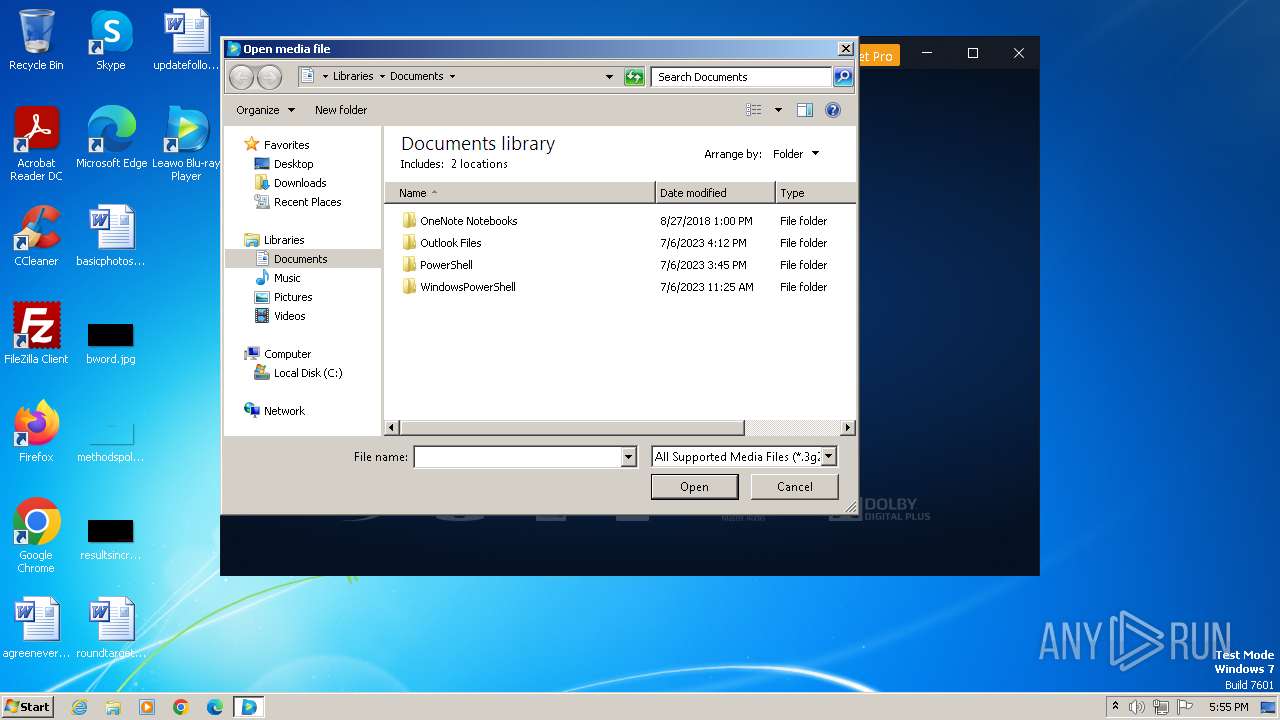This screenshot has width=1280, height=720.
Task: Select the Outlook Files folder
Action: (450, 243)
